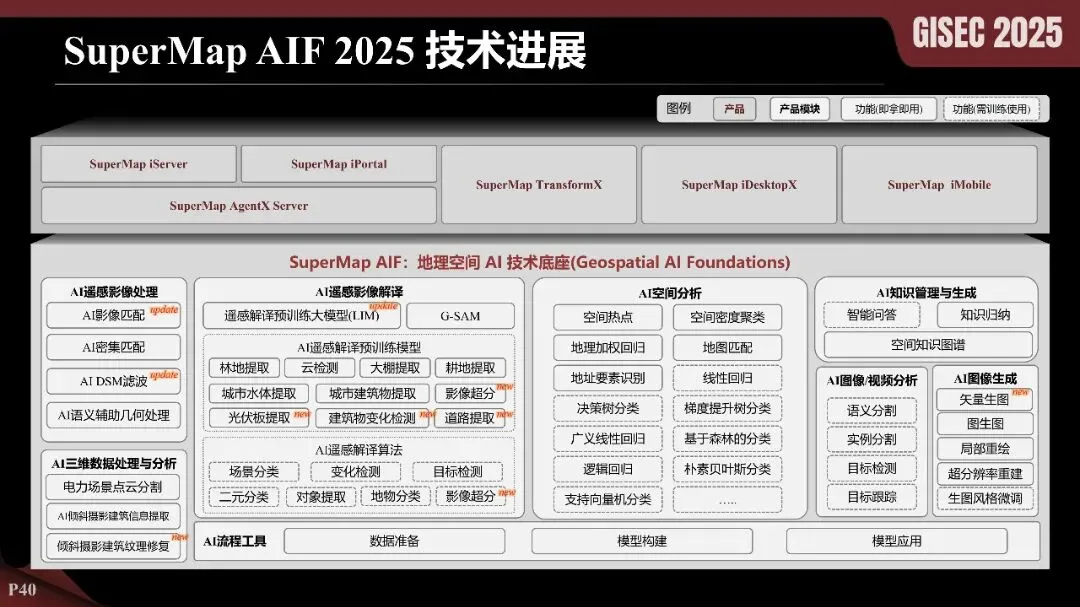Viewport: 1080px width, 607px height.
Task: Click the 基于森林的分类 analysis box
Action: [x=727, y=439]
